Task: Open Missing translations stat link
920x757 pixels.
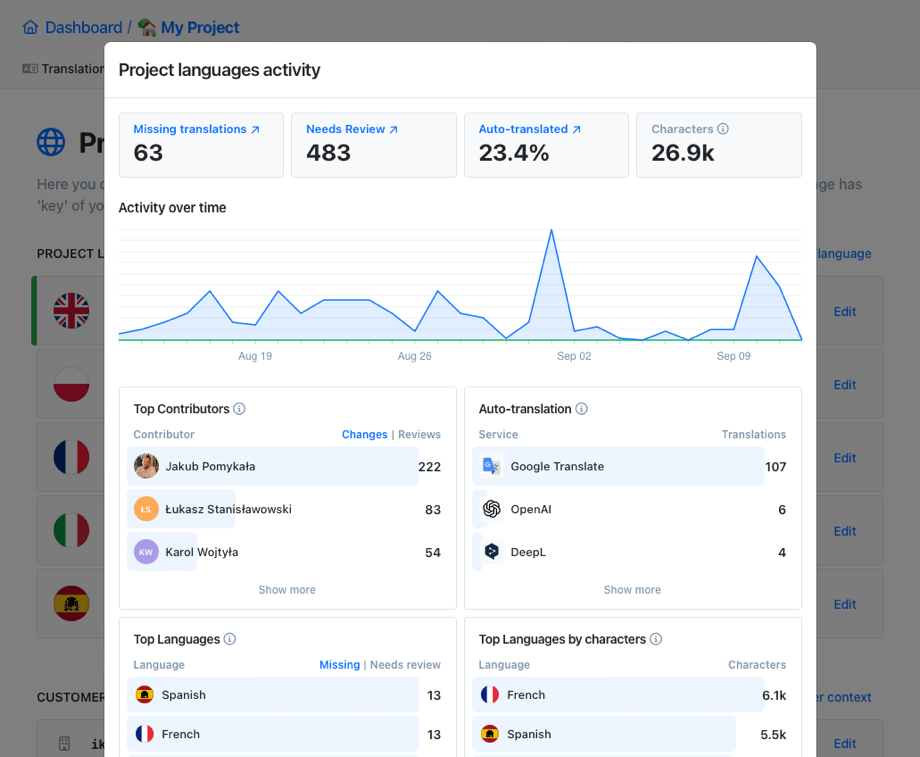Action: (x=190, y=129)
